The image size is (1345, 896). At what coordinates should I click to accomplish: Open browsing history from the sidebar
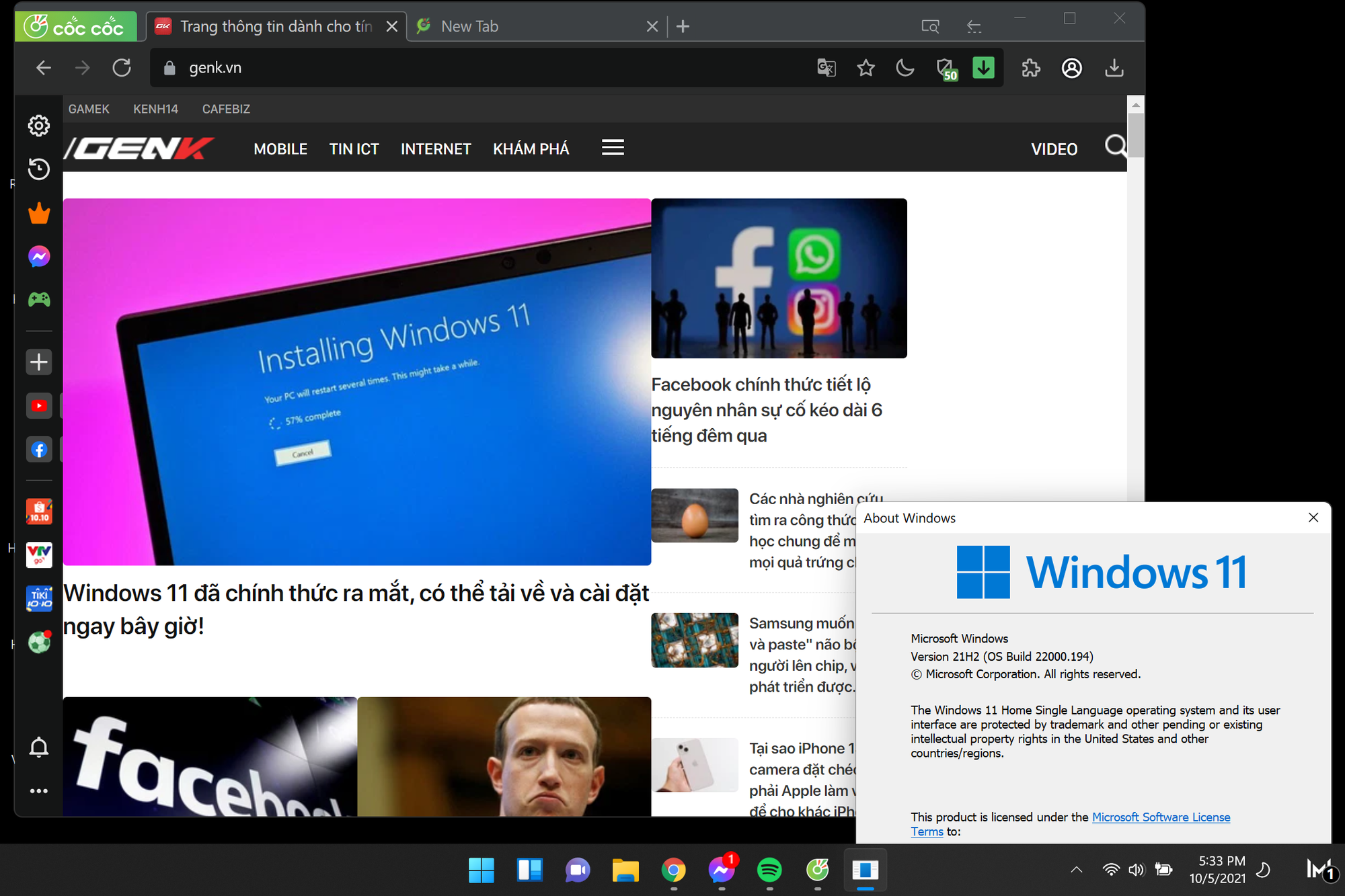(39, 169)
